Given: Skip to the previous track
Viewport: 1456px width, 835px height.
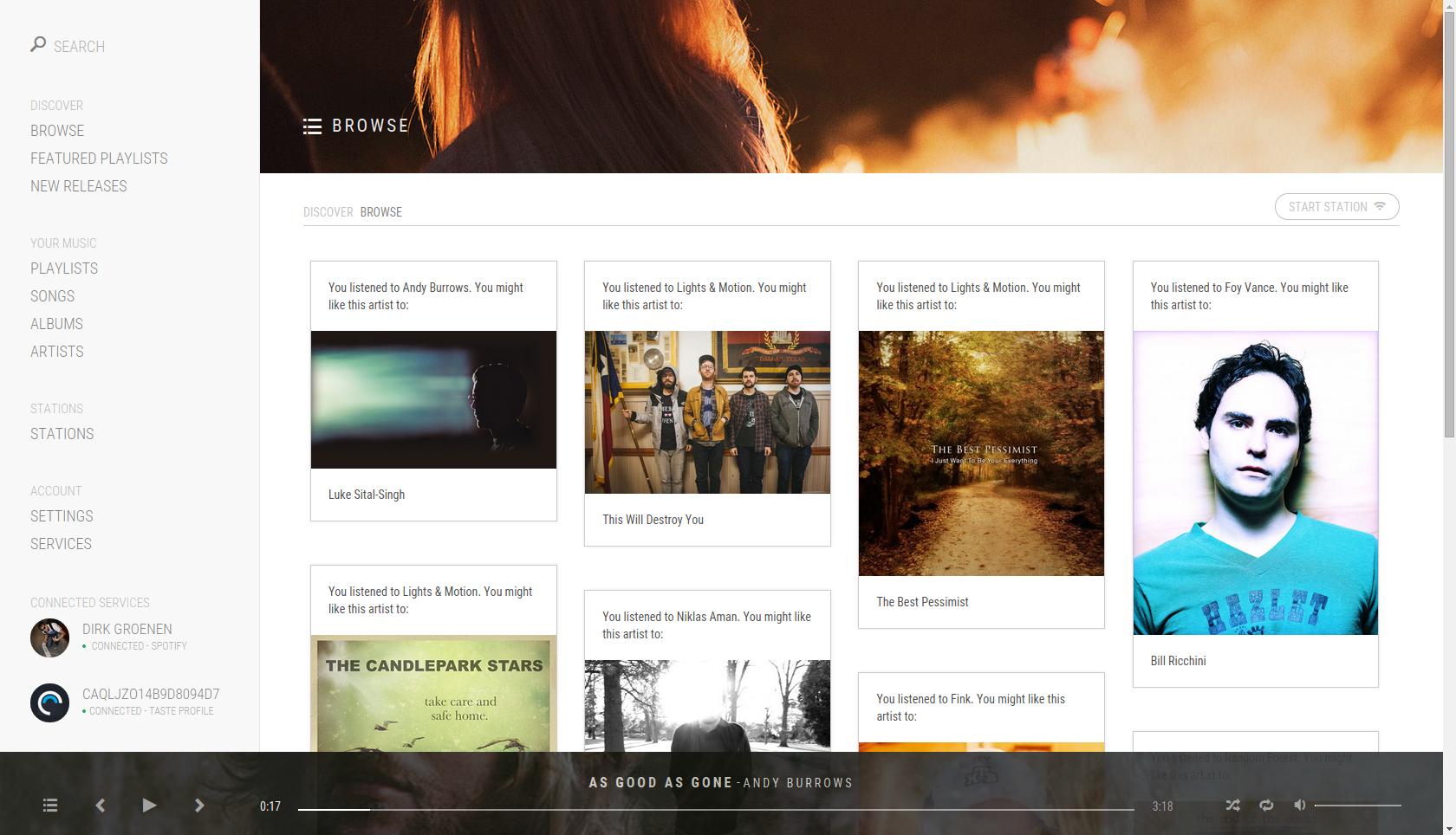Looking at the screenshot, I should coord(101,806).
